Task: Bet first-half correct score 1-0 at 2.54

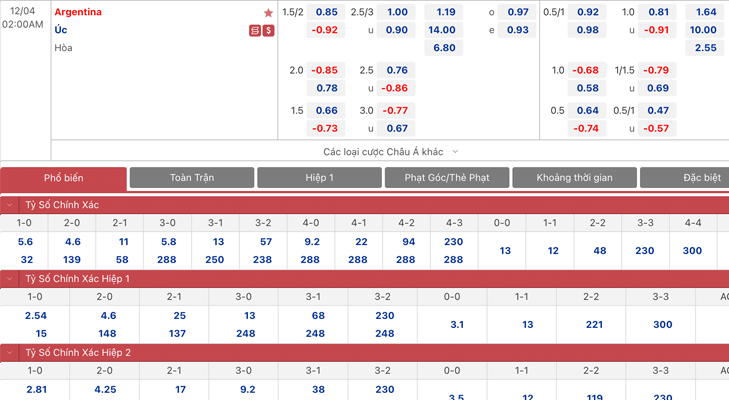Action: (x=36, y=316)
